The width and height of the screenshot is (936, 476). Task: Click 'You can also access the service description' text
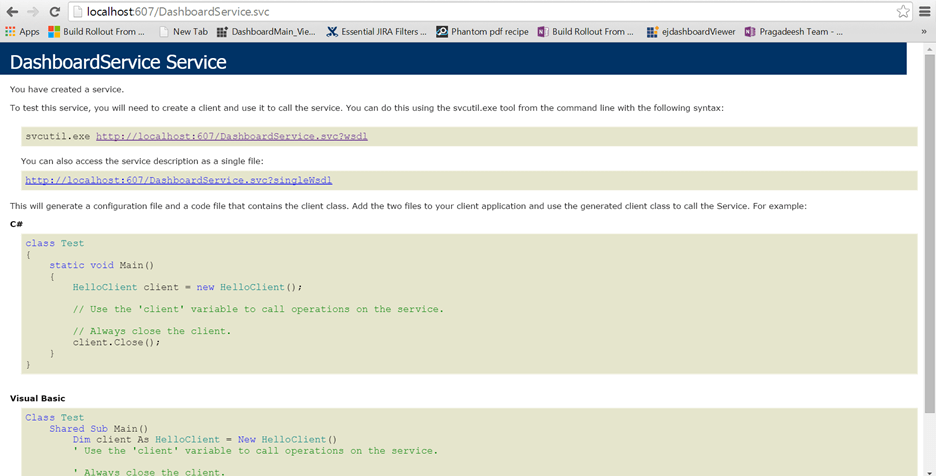[142, 161]
